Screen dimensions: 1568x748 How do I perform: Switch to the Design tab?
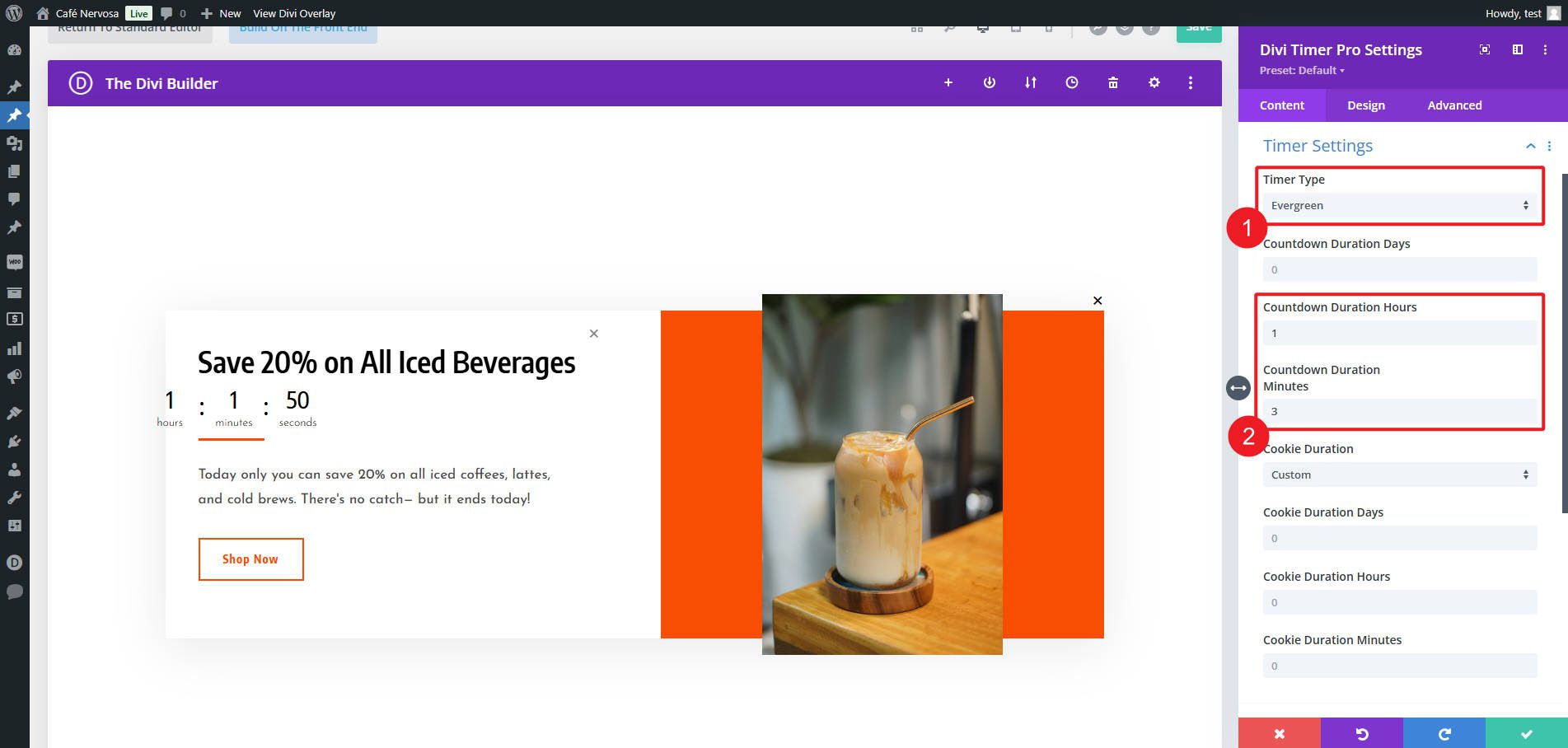(1366, 105)
